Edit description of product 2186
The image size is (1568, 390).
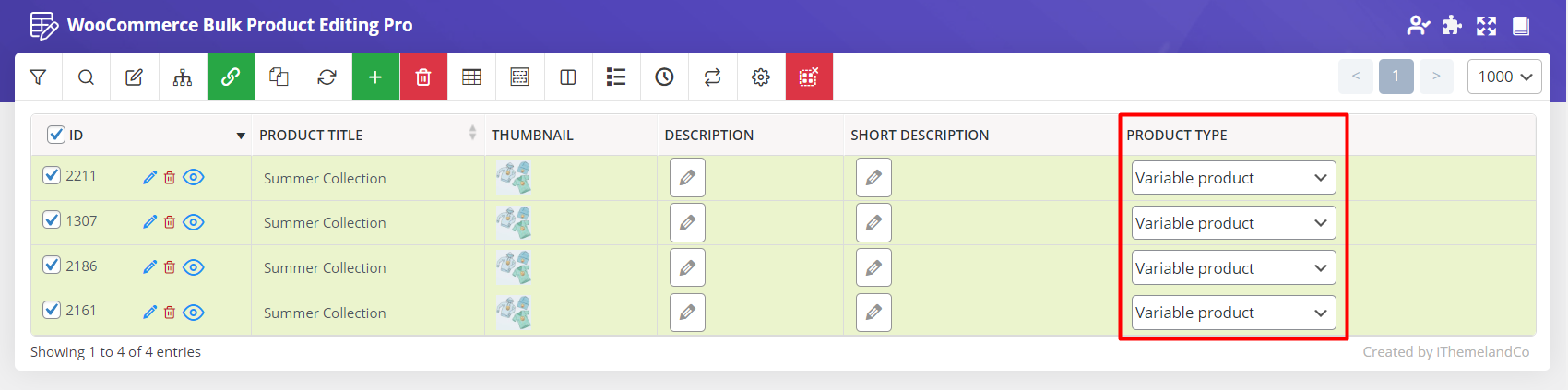[687, 267]
